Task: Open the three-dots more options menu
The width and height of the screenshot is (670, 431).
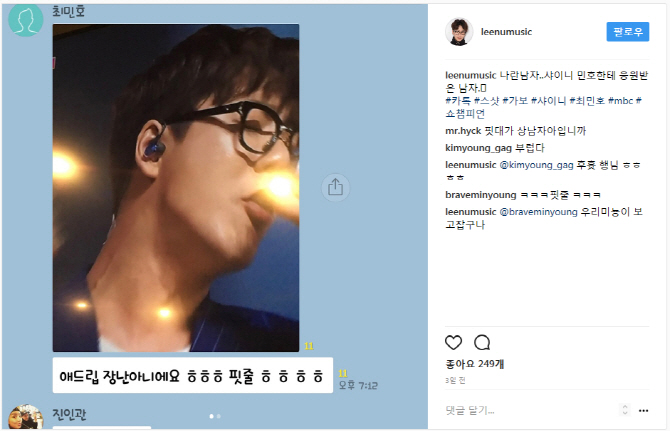Action: click(x=644, y=410)
